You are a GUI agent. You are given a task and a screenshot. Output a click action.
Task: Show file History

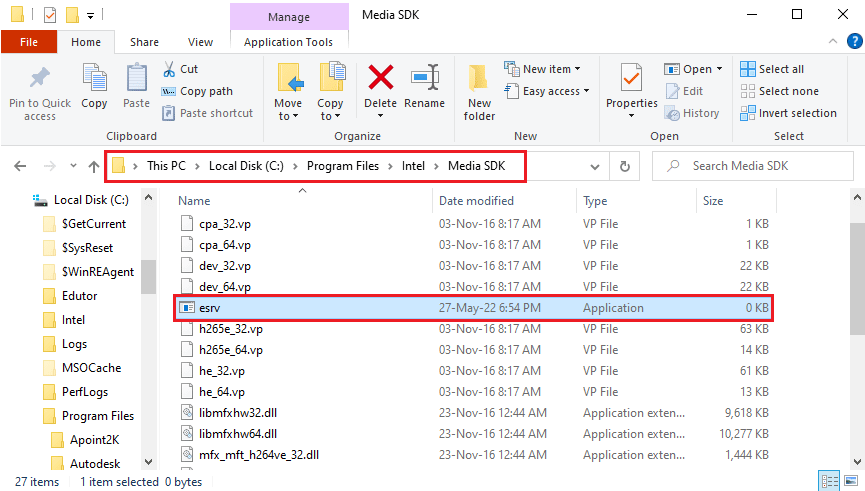(692, 113)
